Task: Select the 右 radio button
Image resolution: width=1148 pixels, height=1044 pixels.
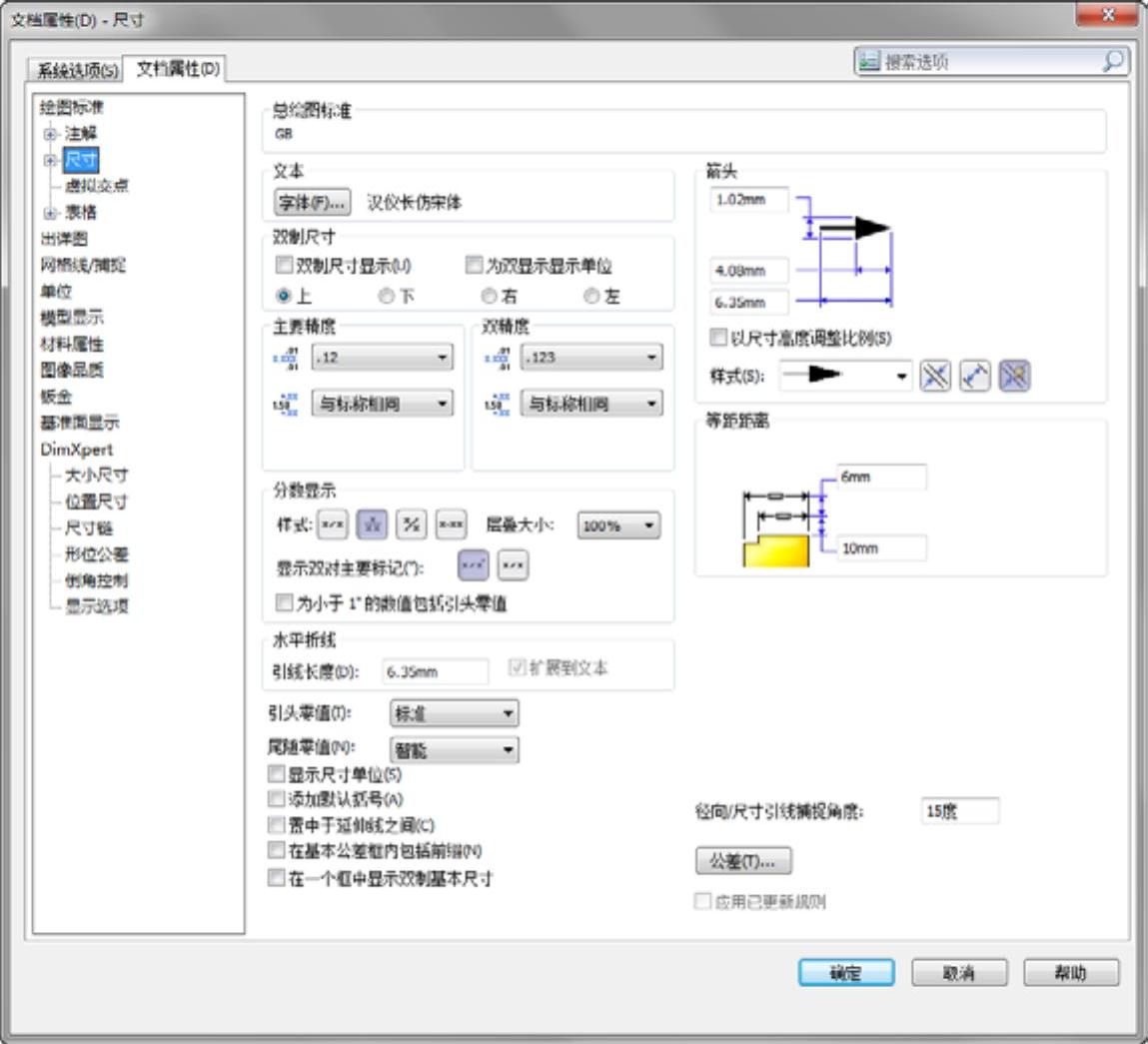Action: click(x=489, y=296)
